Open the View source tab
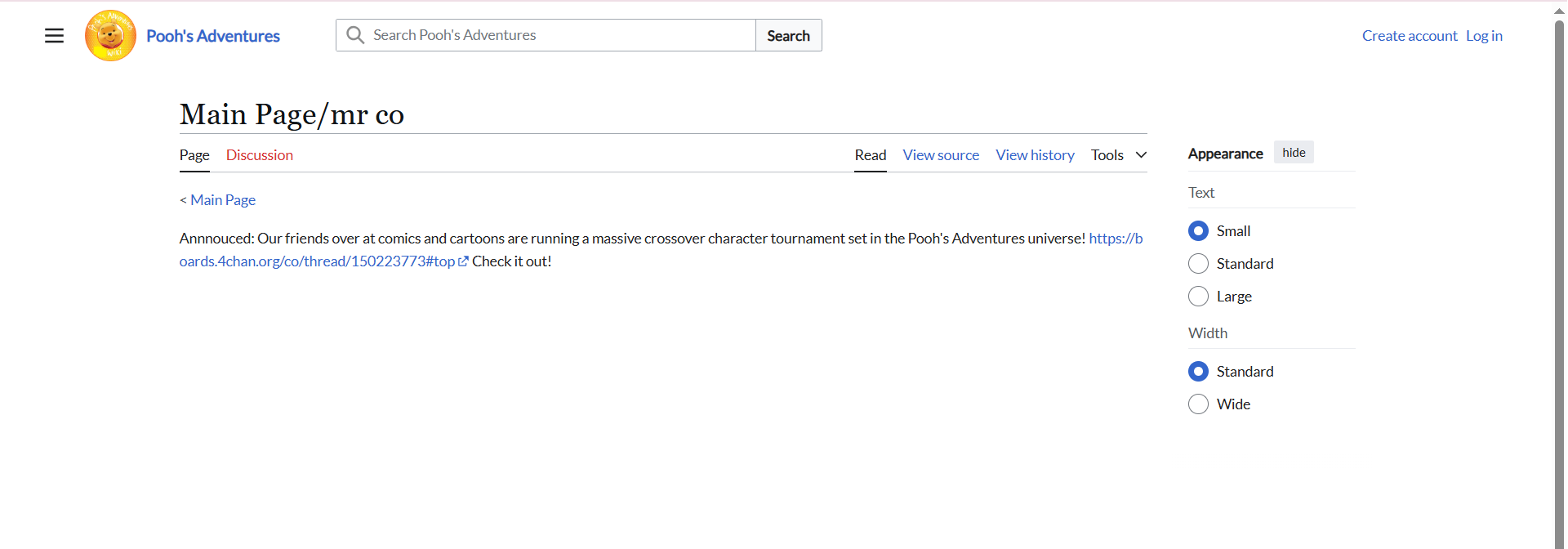Viewport: 1568px width, 549px height. coord(941,155)
